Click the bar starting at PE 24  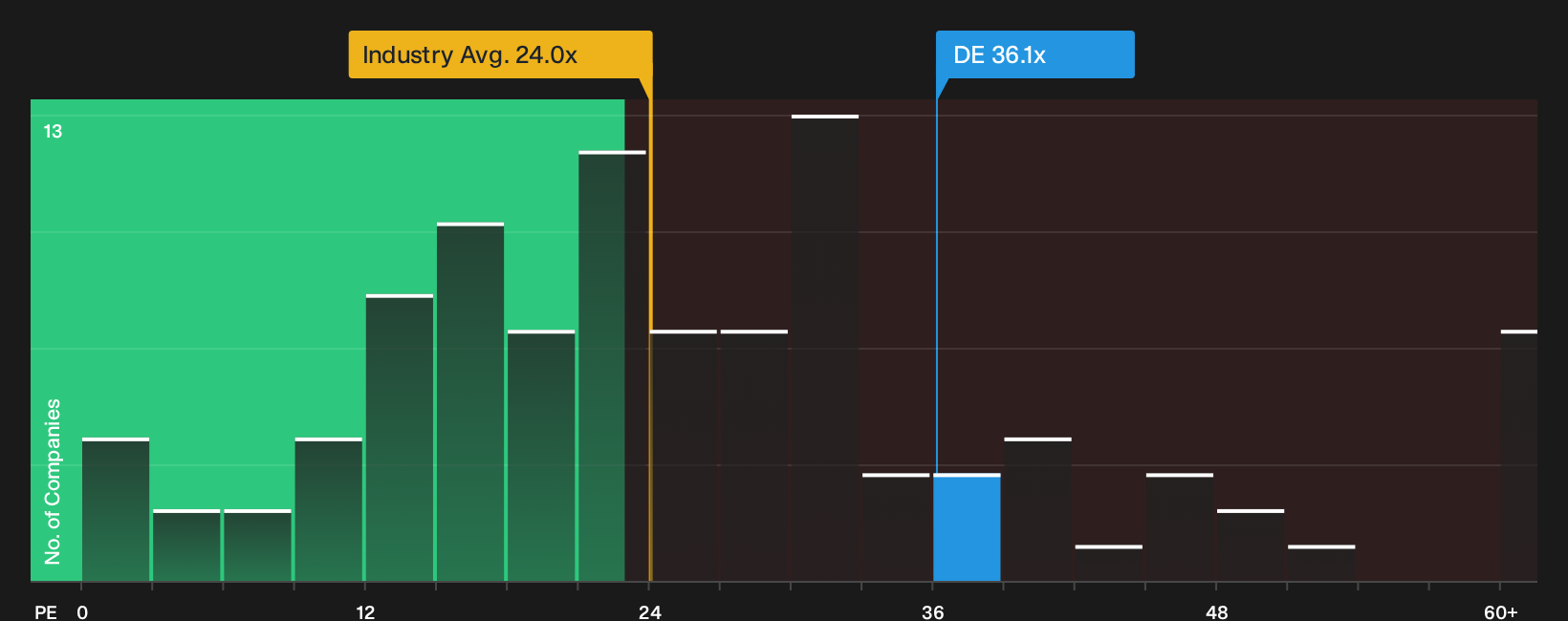point(684,456)
